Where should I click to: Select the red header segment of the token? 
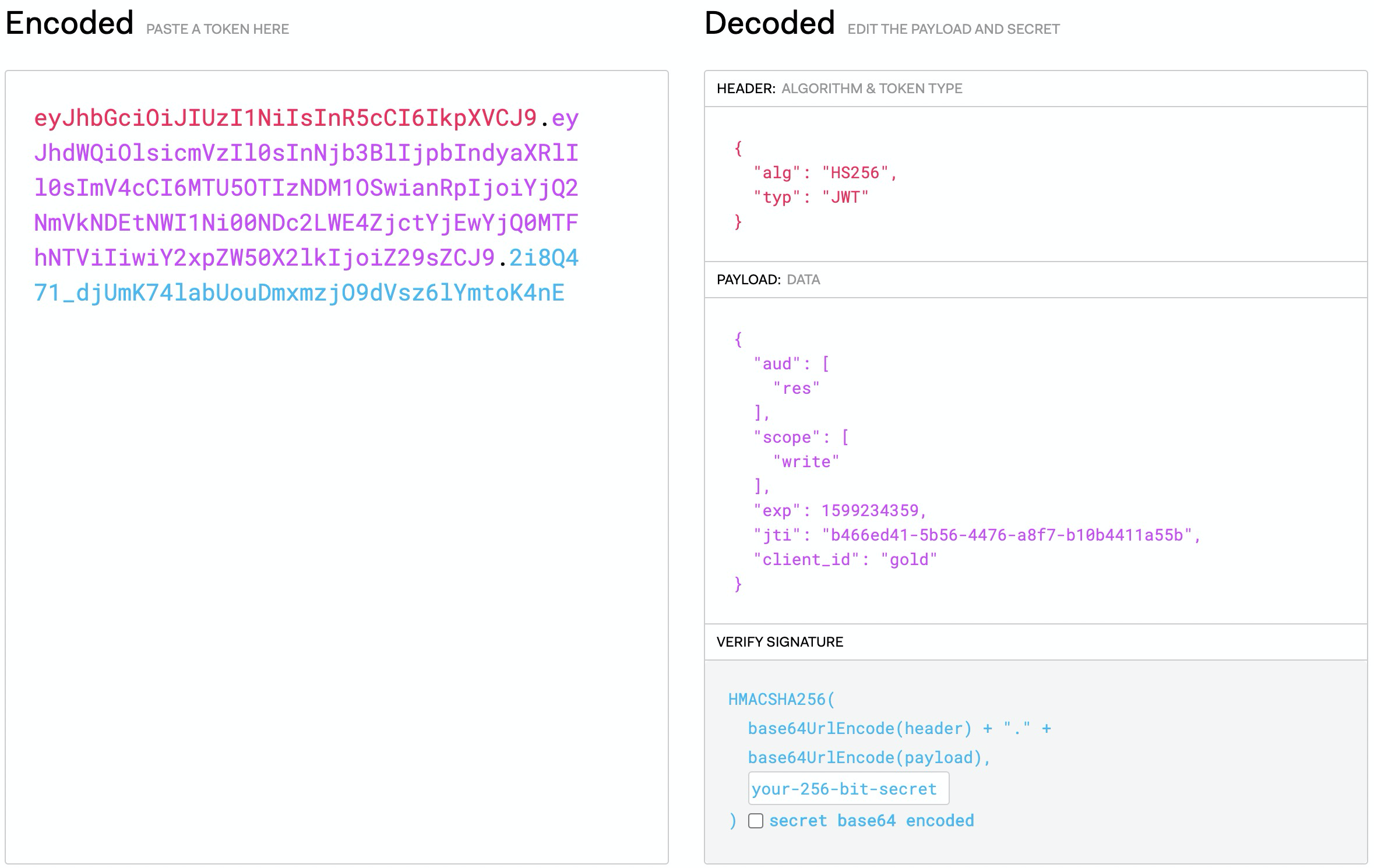pos(280,119)
